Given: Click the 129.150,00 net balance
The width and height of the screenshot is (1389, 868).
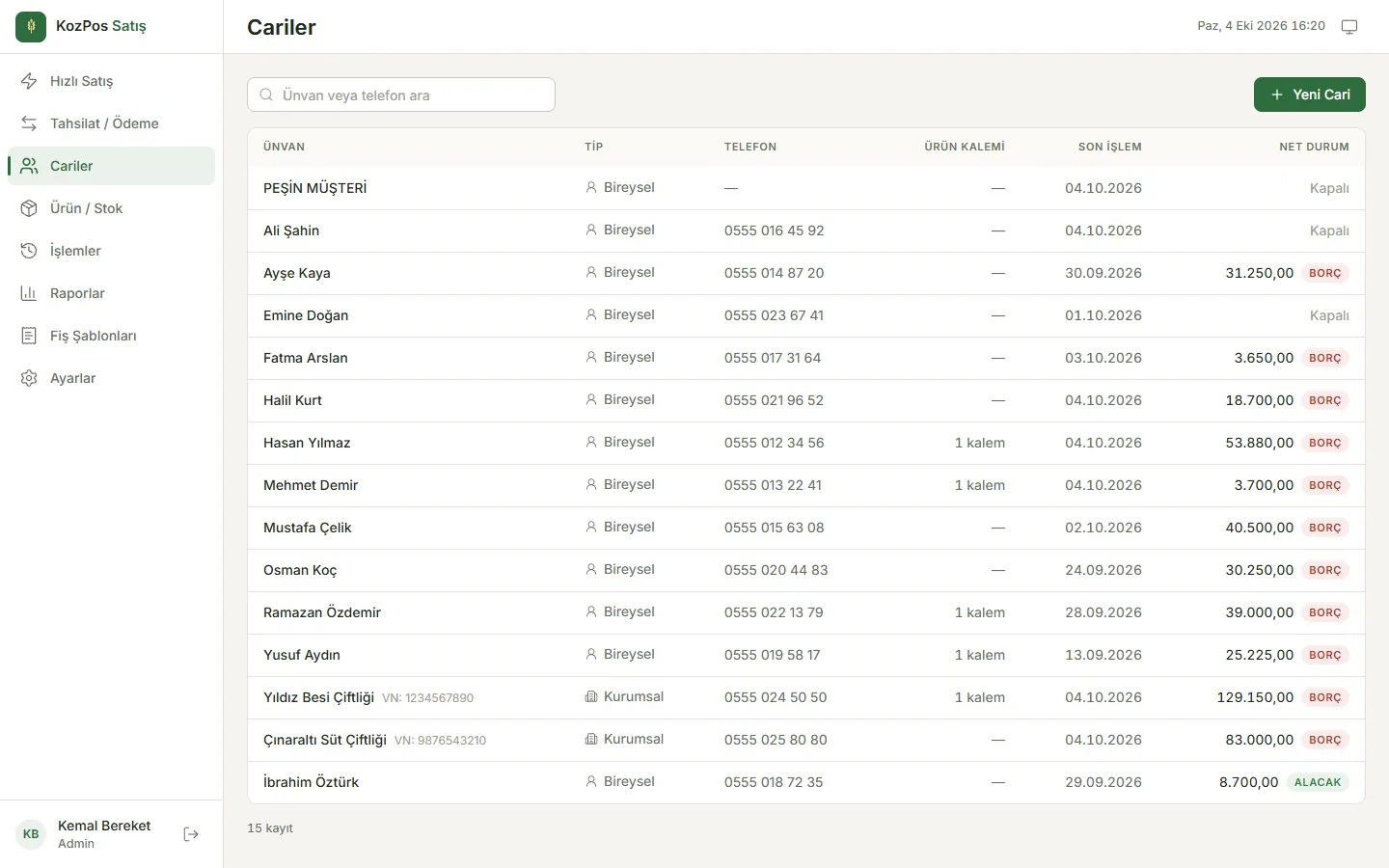Looking at the screenshot, I should tap(1255, 697).
